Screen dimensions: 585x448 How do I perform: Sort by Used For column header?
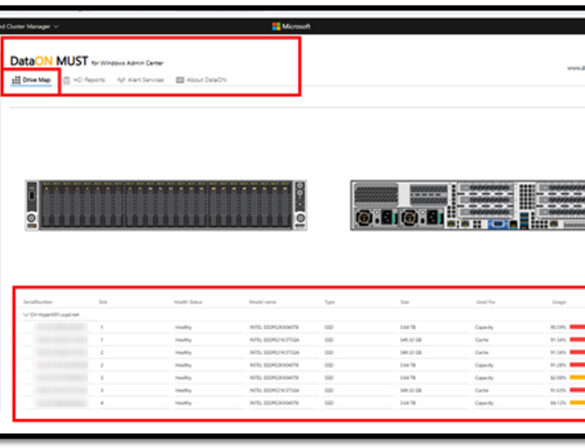tap(485, 302)
